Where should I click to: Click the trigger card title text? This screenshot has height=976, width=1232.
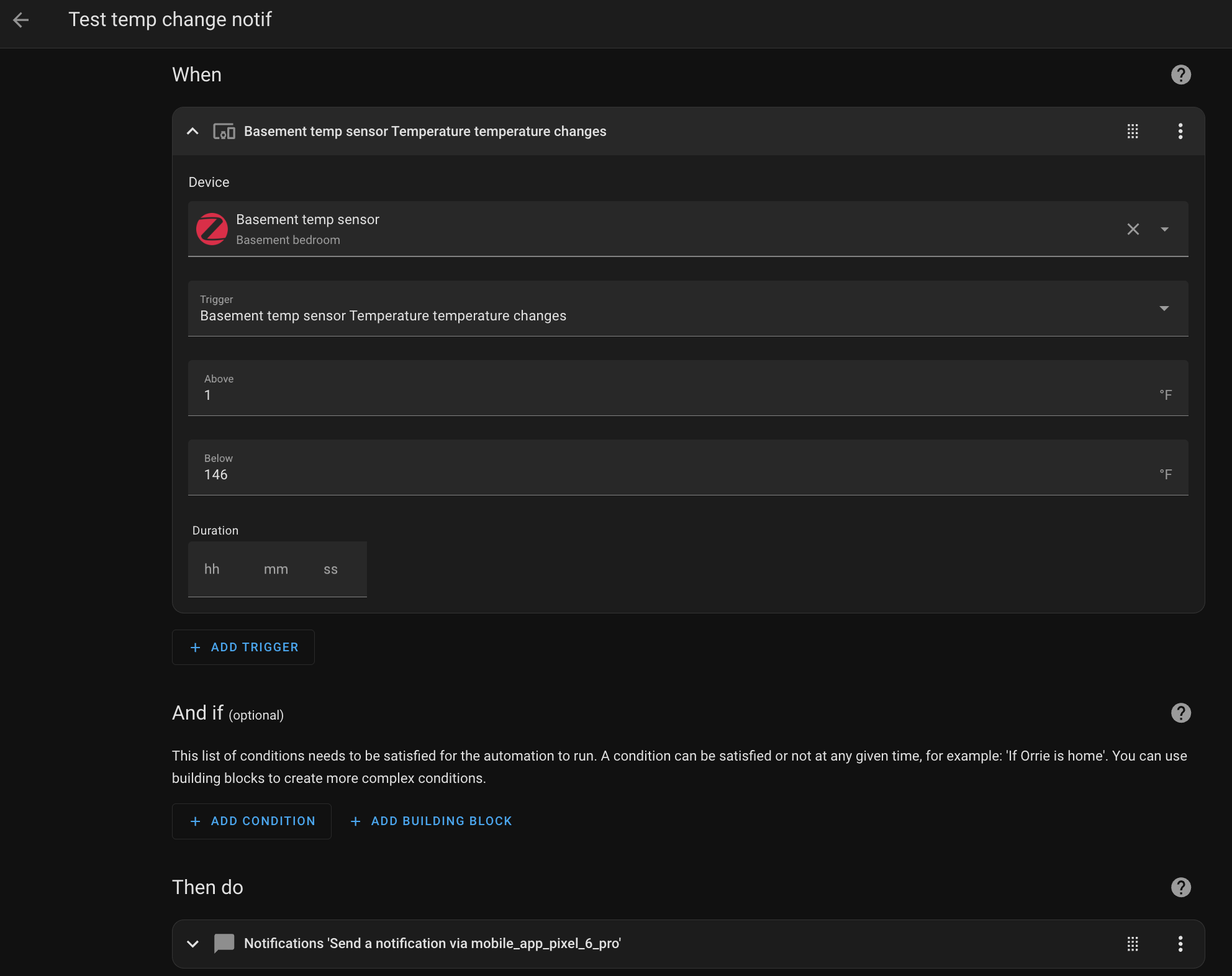click(425, 131)
